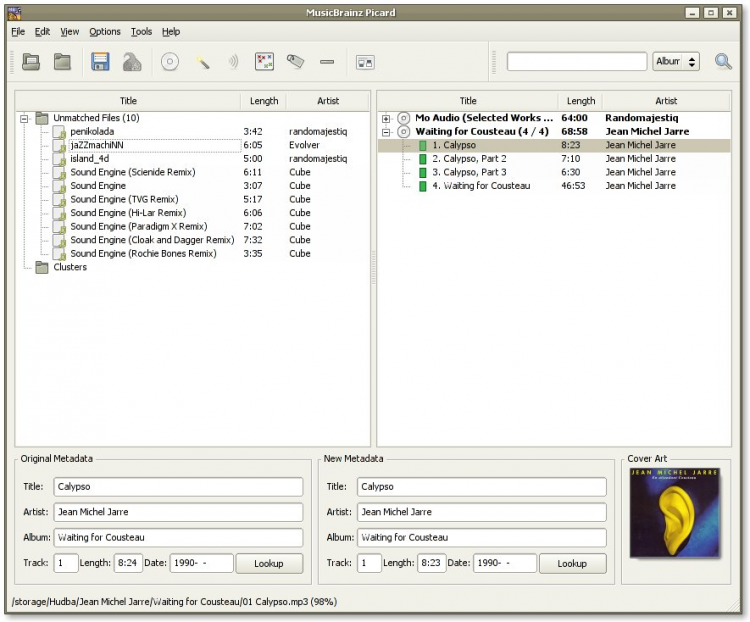This screenshot has width=750, height=622.
Task: Click the Remove minus toolbar icon
Action: click(327, 62)
